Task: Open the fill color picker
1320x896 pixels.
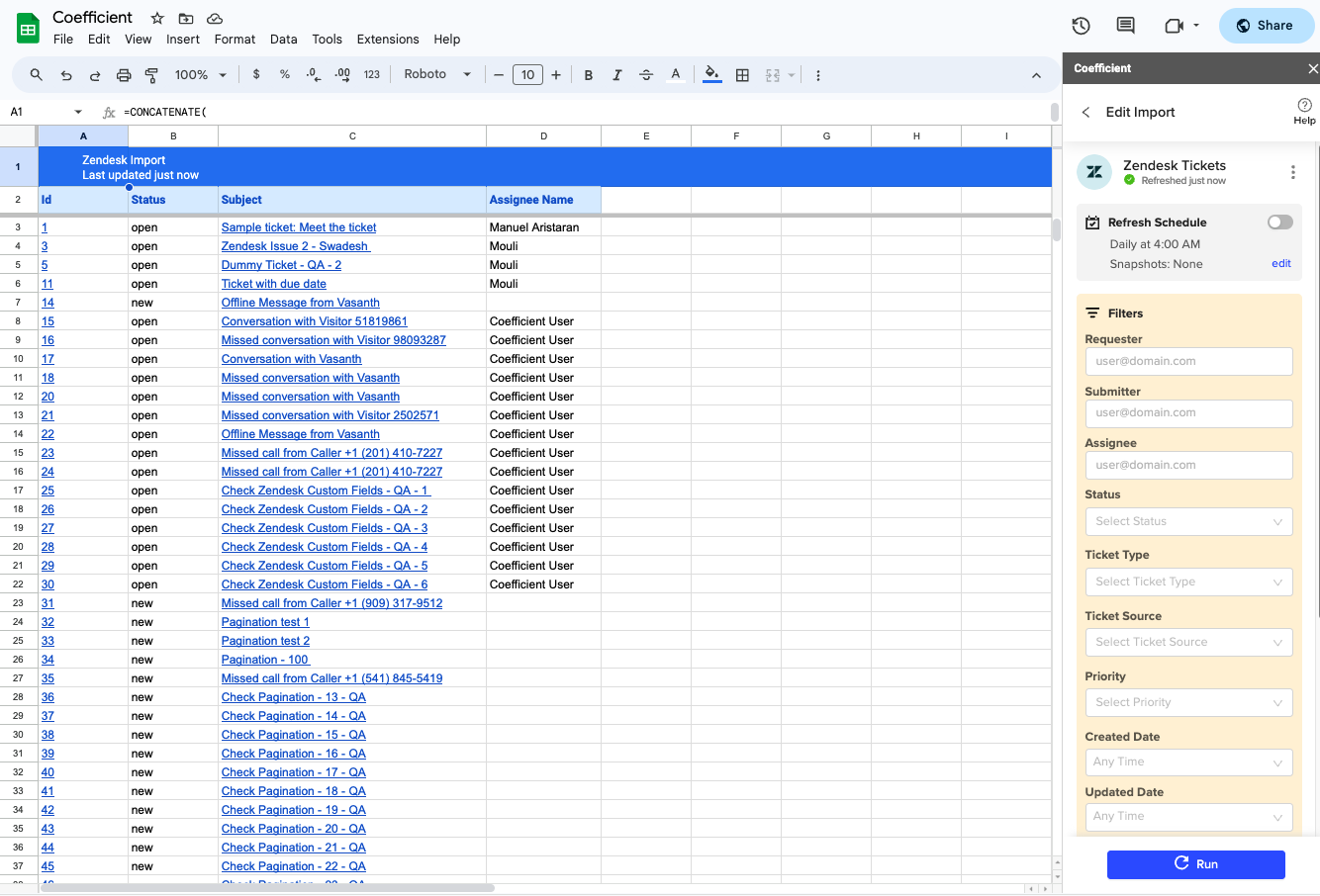Action: 711,75
